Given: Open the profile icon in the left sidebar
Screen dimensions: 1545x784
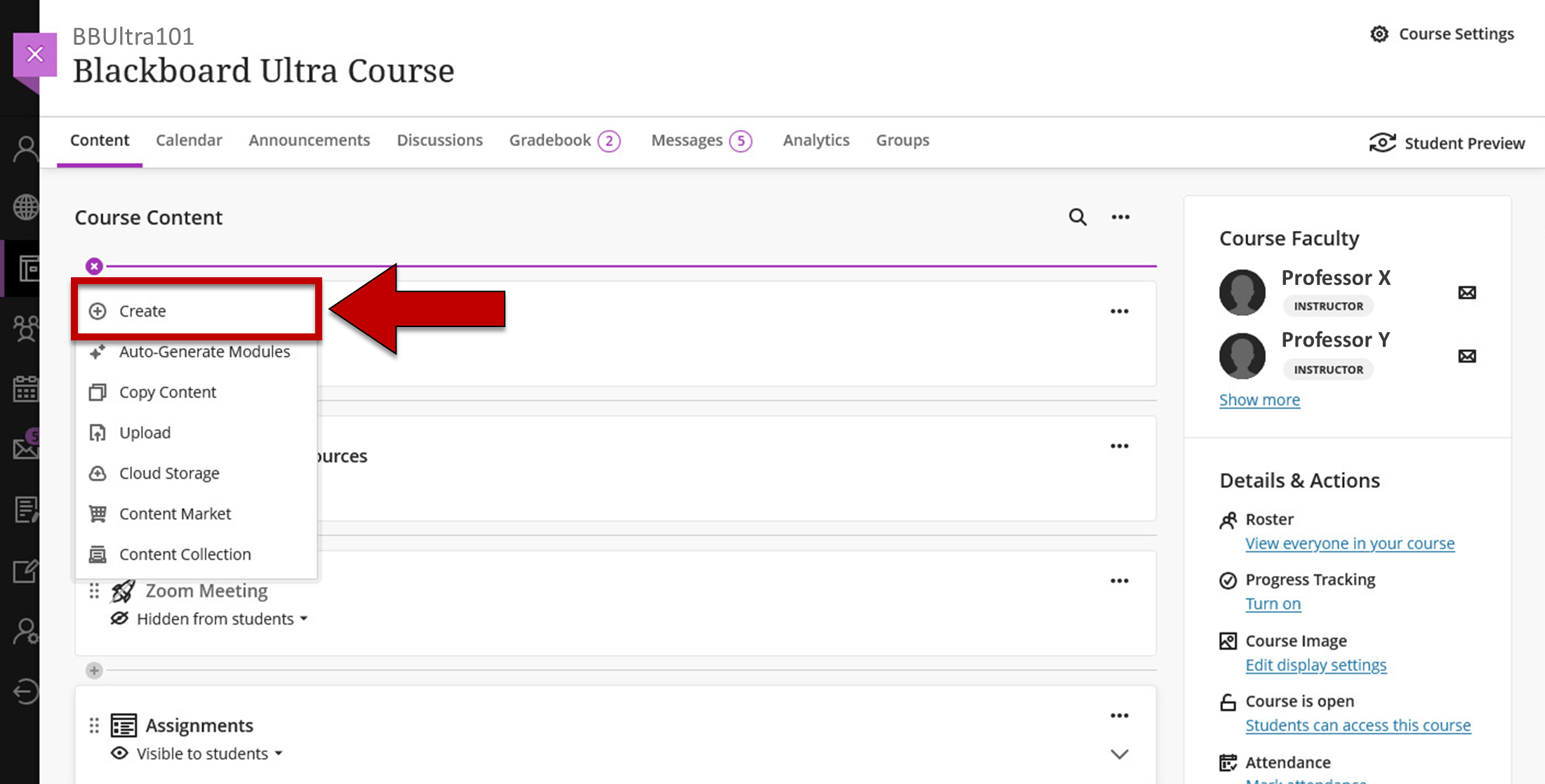Looking at the screenshot, I should [x=26, y=149].
